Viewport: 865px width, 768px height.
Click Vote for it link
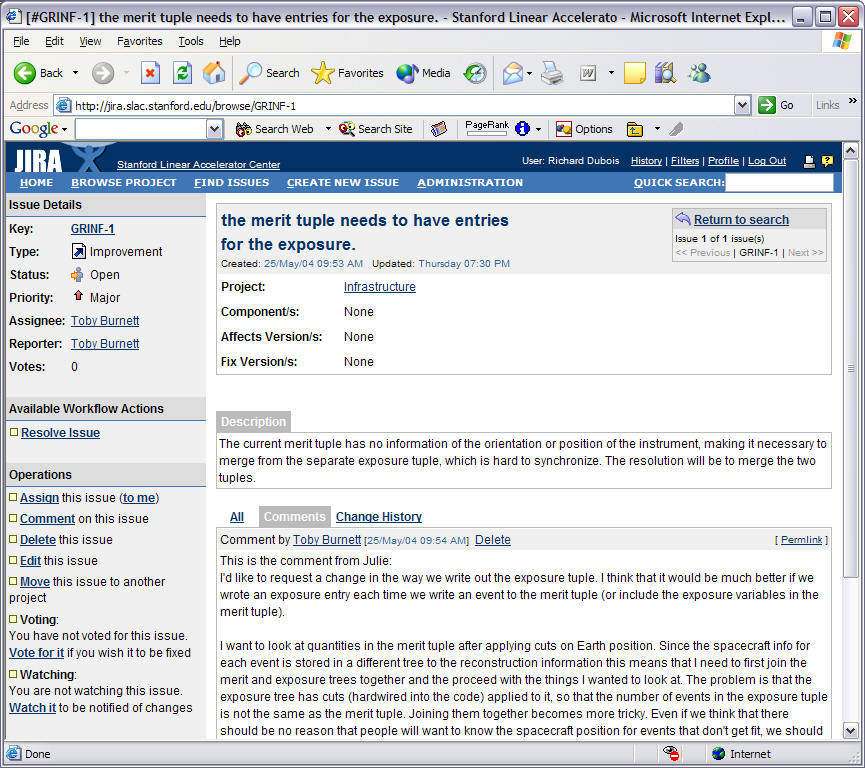tap(36, 653)
